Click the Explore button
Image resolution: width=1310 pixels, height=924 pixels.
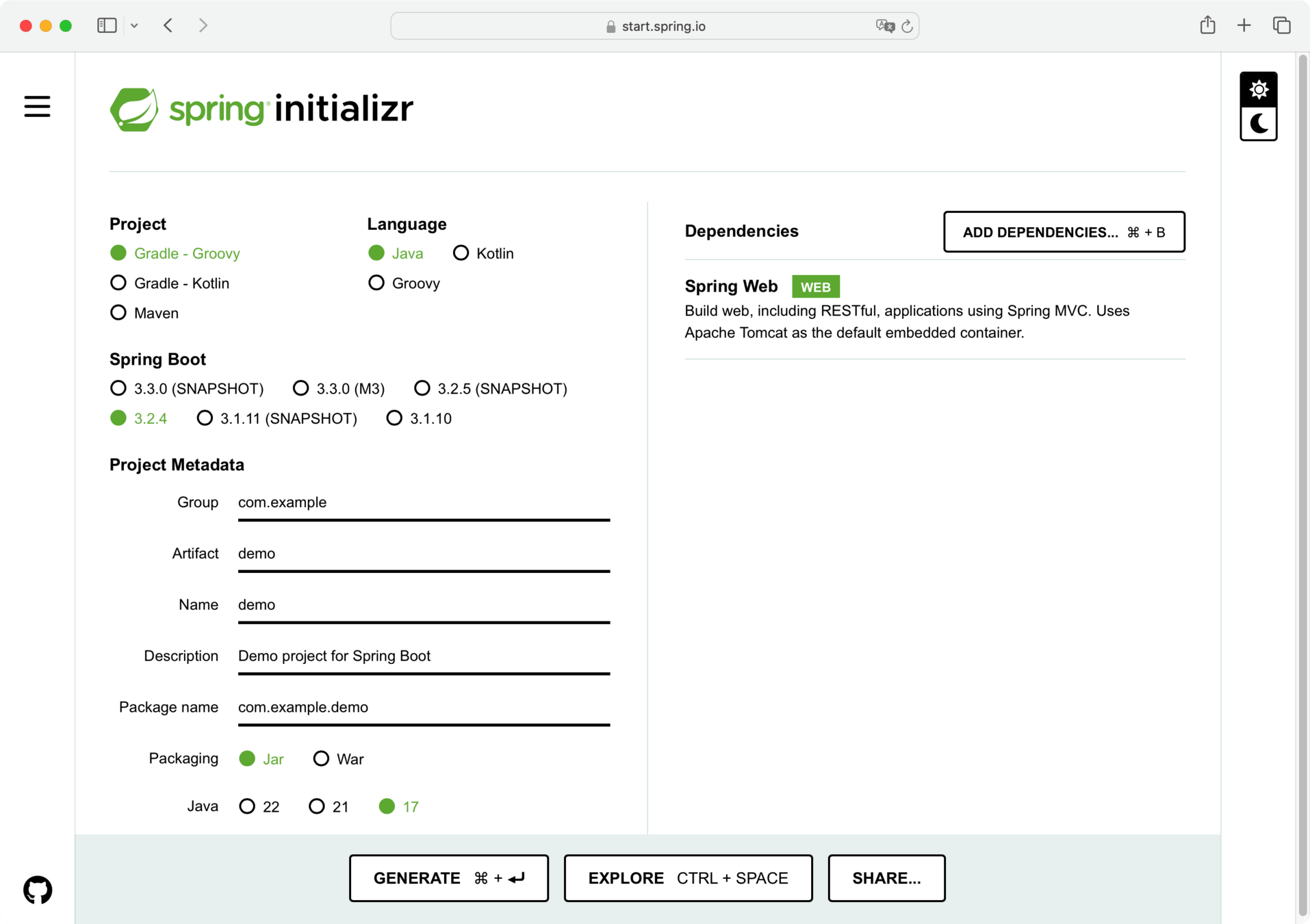(688, 878)
